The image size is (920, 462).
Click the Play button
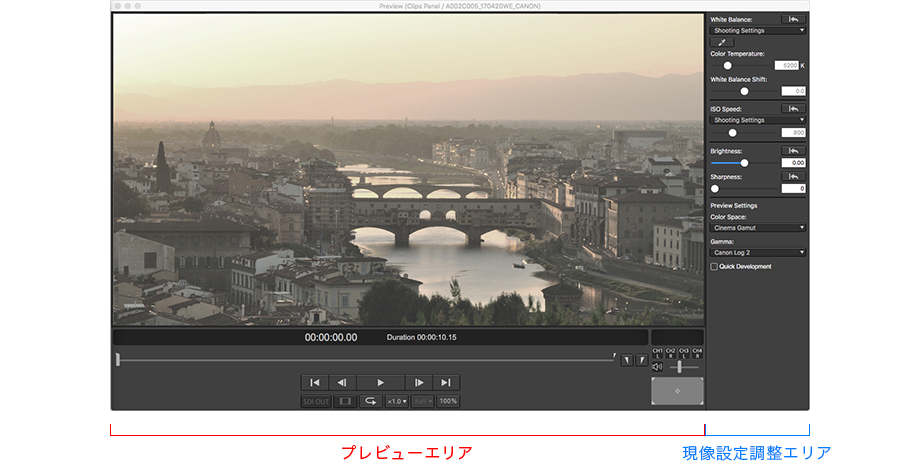coord(380,382)
